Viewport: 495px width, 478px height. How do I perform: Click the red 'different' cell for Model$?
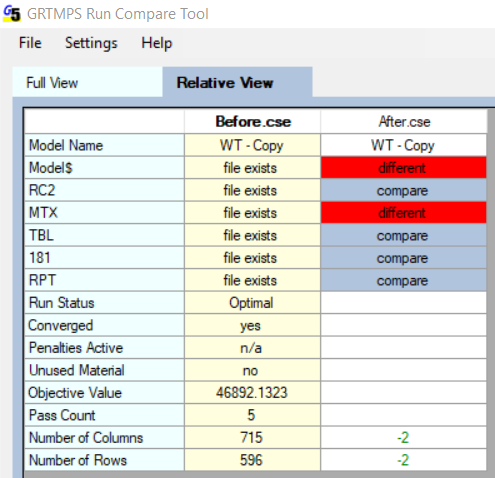(x=403, y=168)
